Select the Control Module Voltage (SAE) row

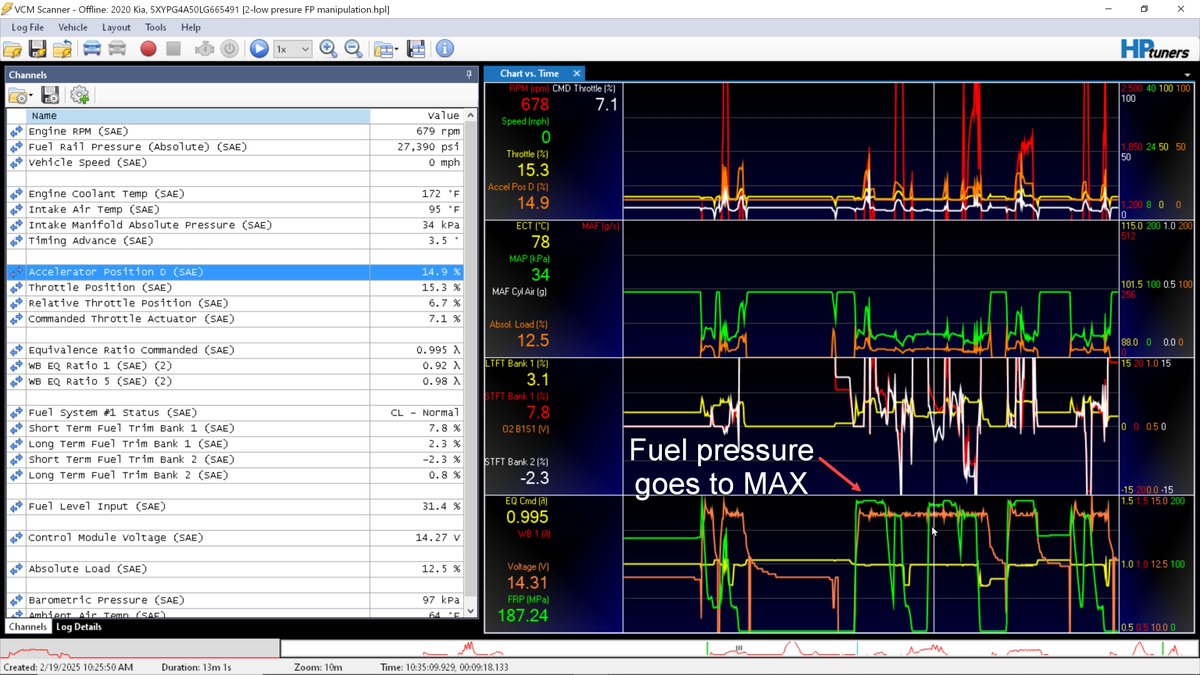click(235, 537)
